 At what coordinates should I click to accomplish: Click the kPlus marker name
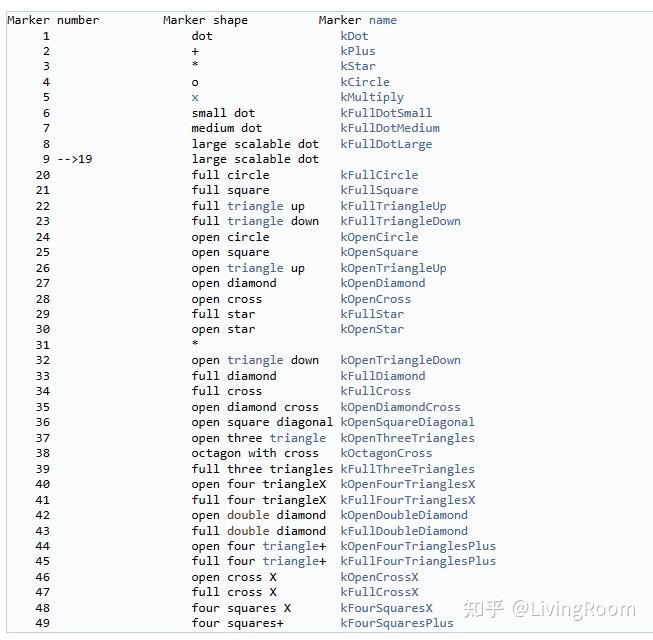click(x=358, y=51)
